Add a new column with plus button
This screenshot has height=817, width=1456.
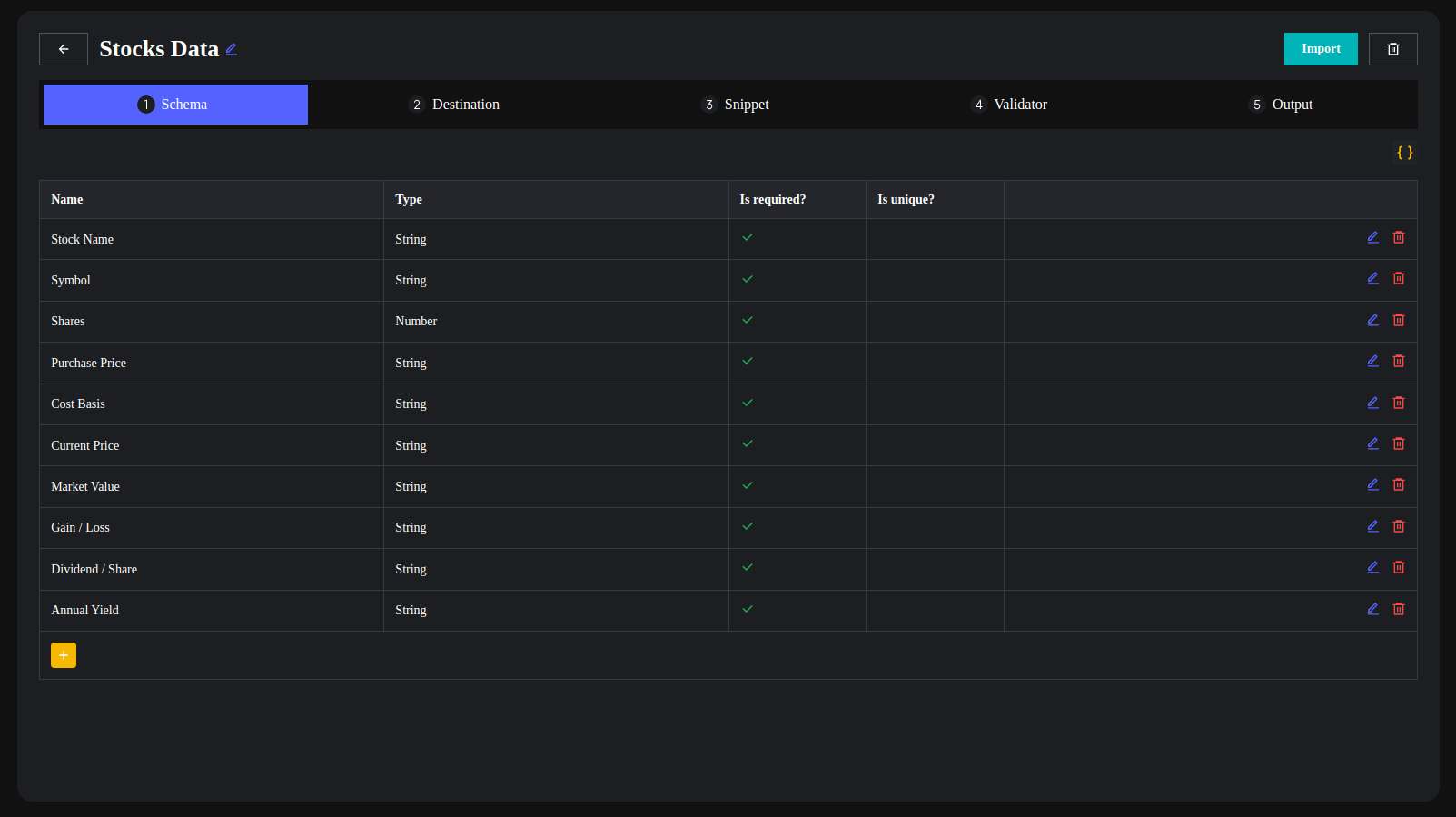coord(64,655)
